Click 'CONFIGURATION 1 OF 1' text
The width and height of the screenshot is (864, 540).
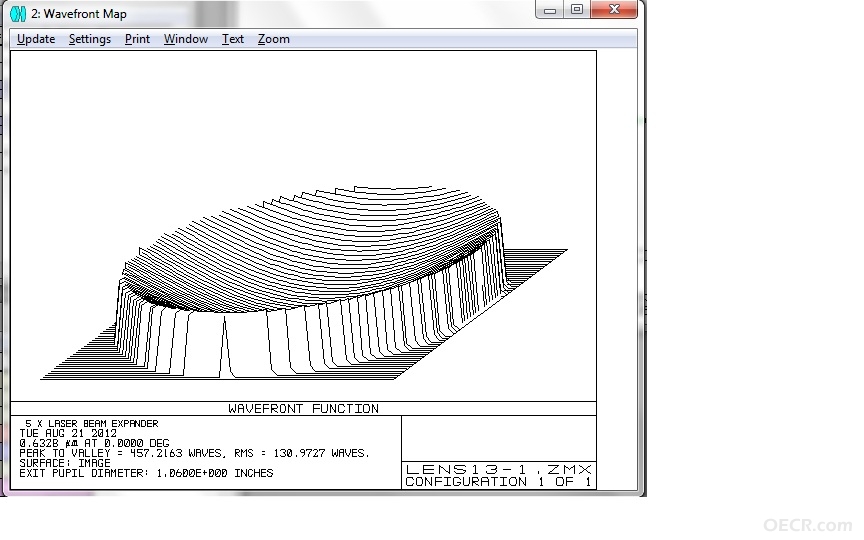pyautogui.click(x=499, y=482)
